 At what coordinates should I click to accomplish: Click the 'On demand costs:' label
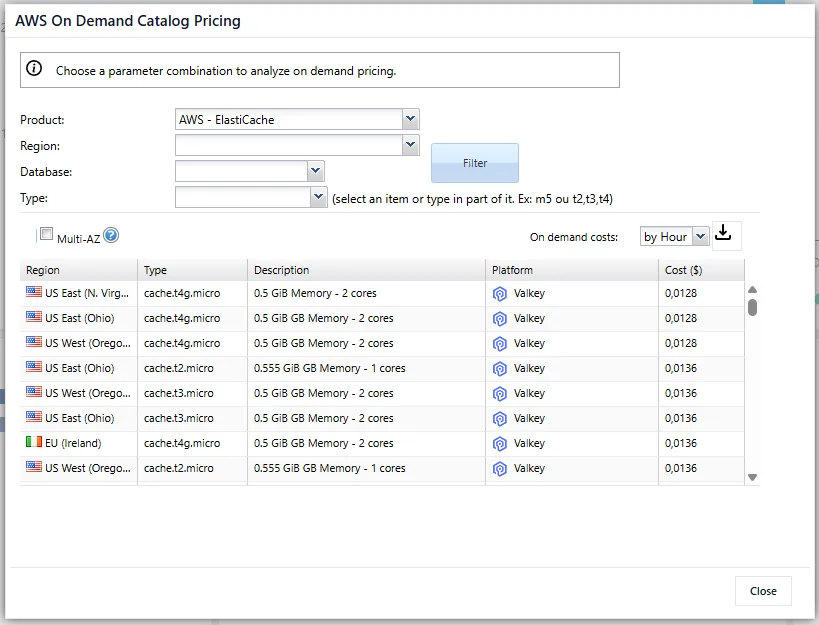pyautogui.click(x=574, y=237)
